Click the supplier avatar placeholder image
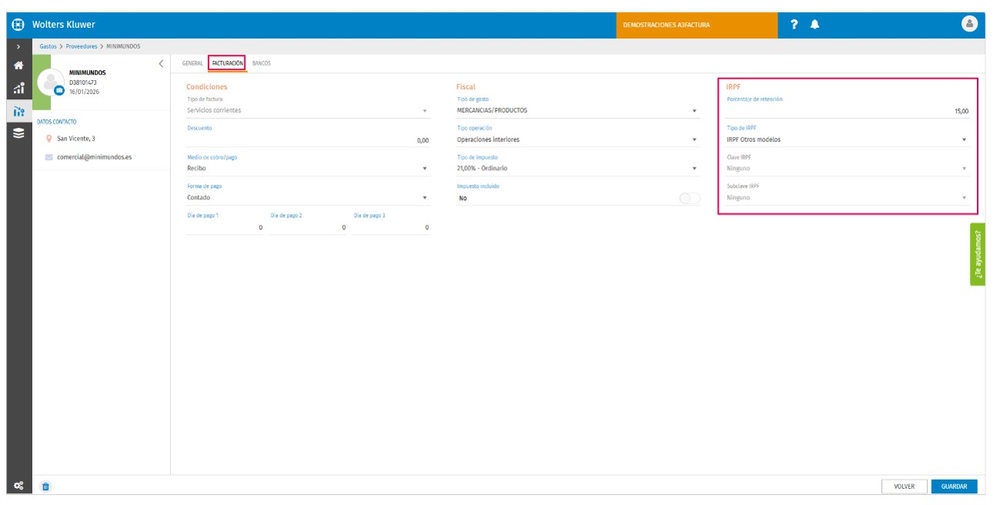Image resolution: width=1000 pixels, height=505 pixels. coord(49,82)
